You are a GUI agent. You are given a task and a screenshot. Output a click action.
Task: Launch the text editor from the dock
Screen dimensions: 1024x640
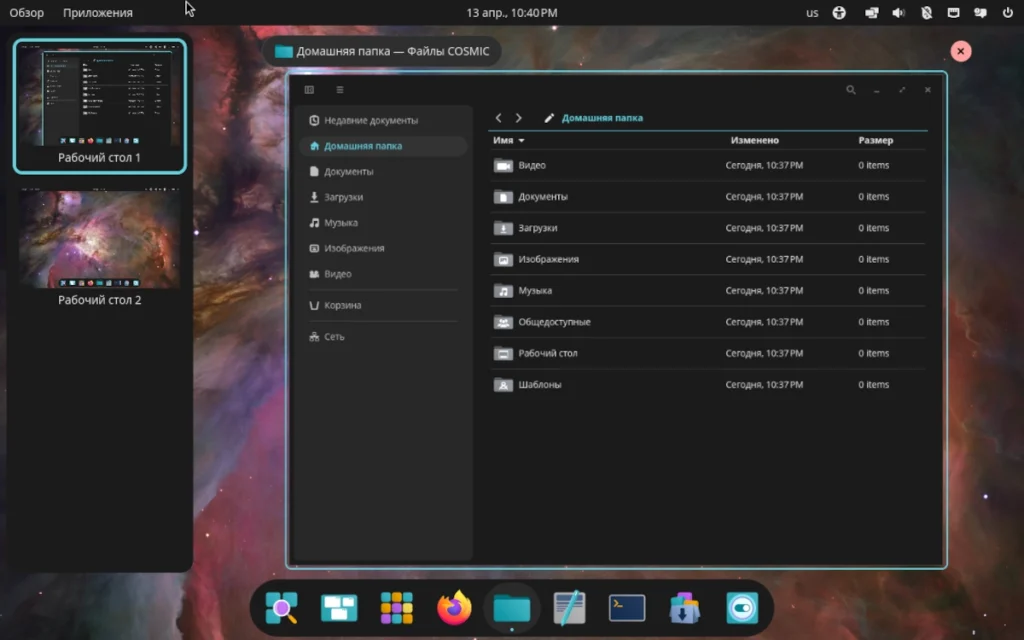[x=569, y=607]
